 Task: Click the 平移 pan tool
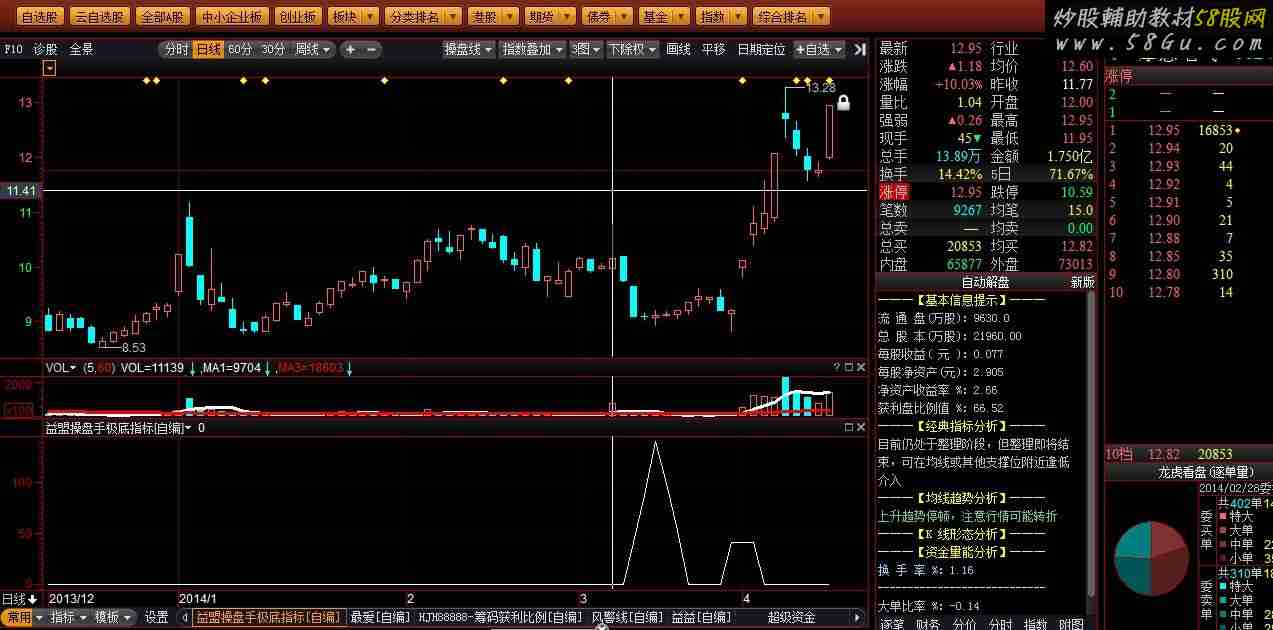tap(713, 49)
